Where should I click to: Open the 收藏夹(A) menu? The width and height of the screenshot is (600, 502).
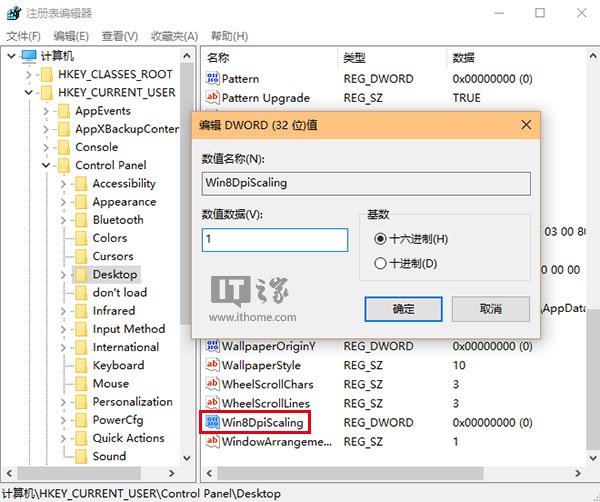(x=174, y=36)
